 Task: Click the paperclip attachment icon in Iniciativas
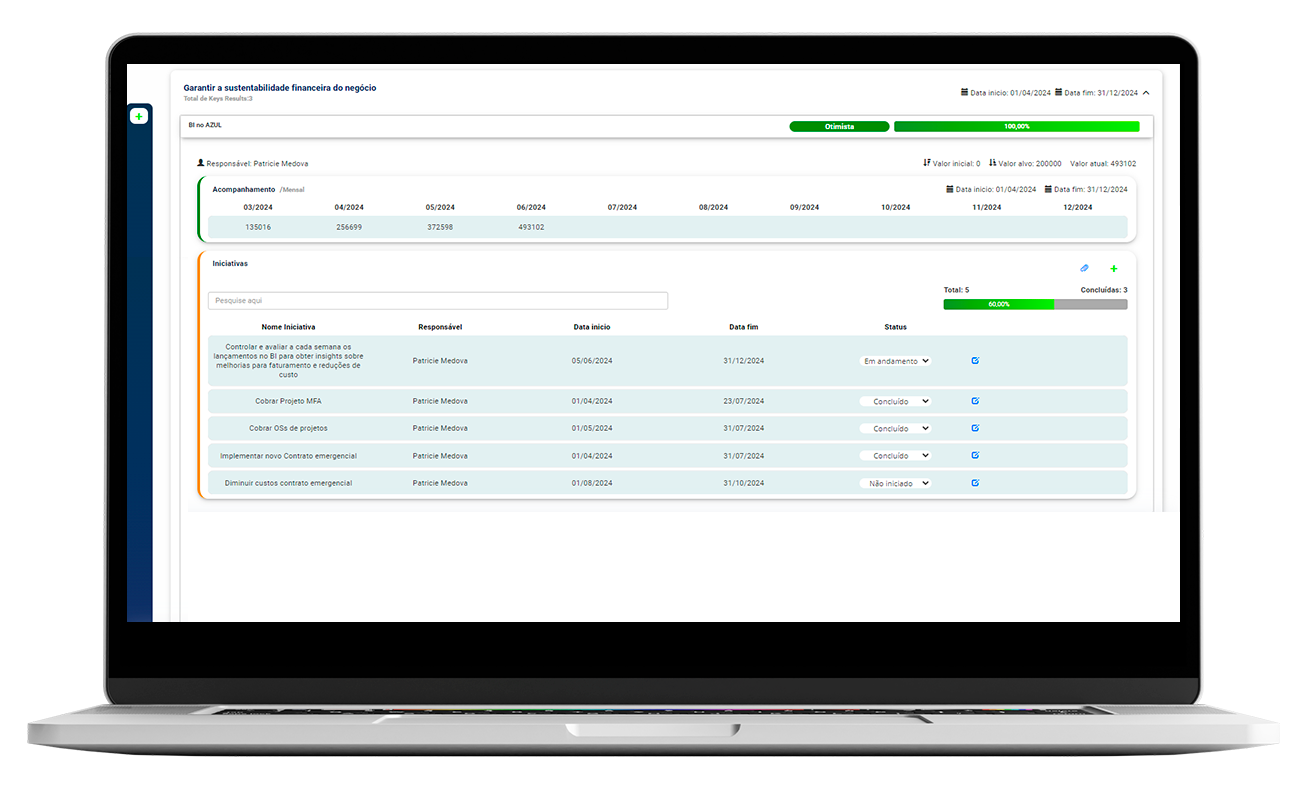pos(1084,268)
